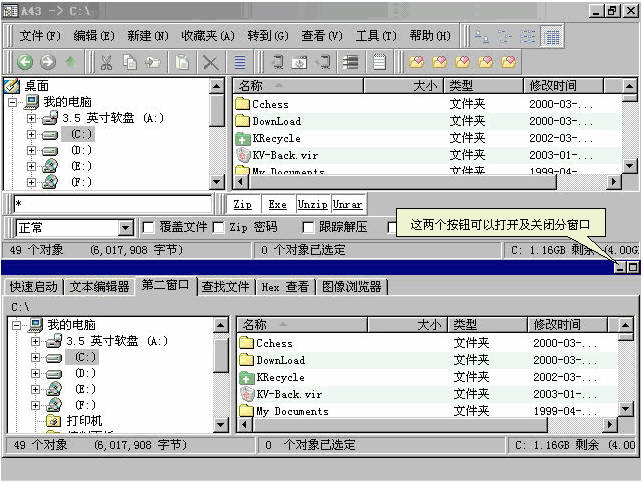Viewport: 643px width, 483px height.
Task: Select the 文本编辑器 tab
Action: coord(100,287)
